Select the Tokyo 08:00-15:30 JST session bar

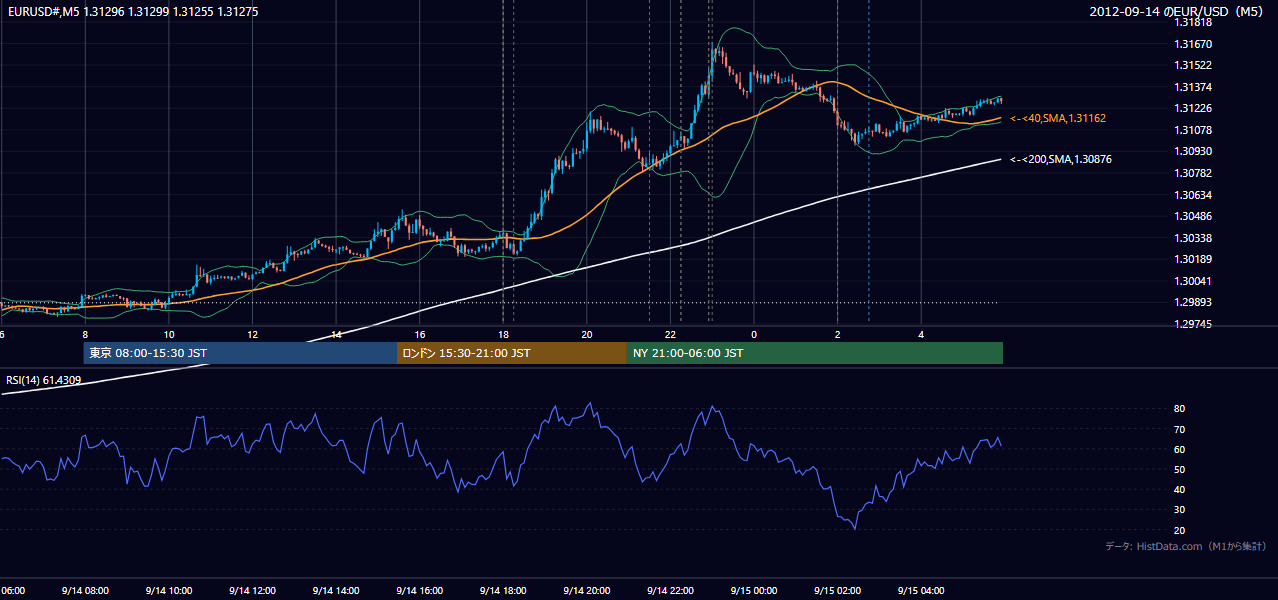(240, 353)
